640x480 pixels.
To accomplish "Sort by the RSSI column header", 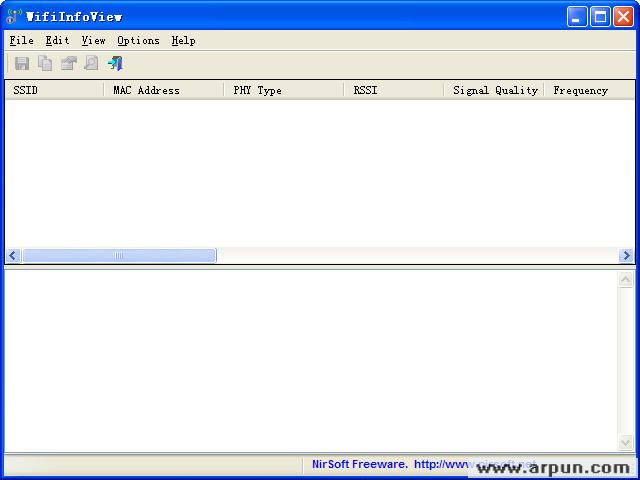I will coord(394,90).
